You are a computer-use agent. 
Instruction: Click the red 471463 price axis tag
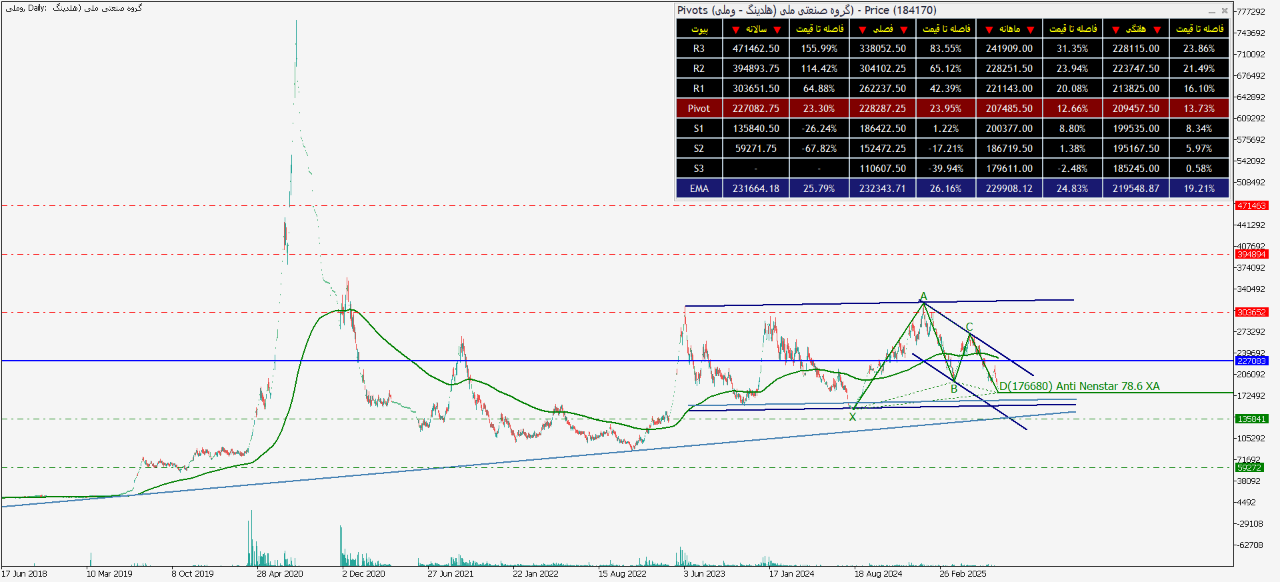pyautogui.click(x=1251, y=205)
